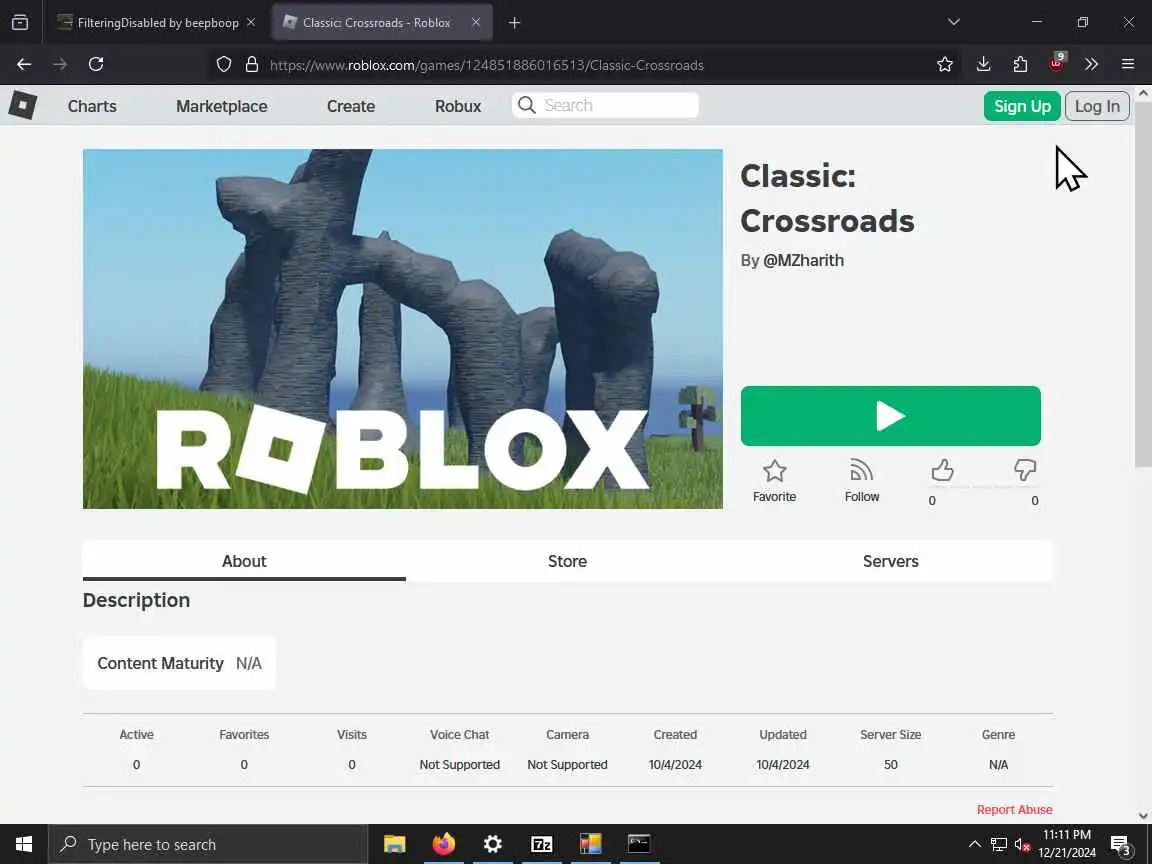Screen dimensions: 1152x864
Task: Expand the more tools overflow chevron
Action: (x=1091, y=65)
